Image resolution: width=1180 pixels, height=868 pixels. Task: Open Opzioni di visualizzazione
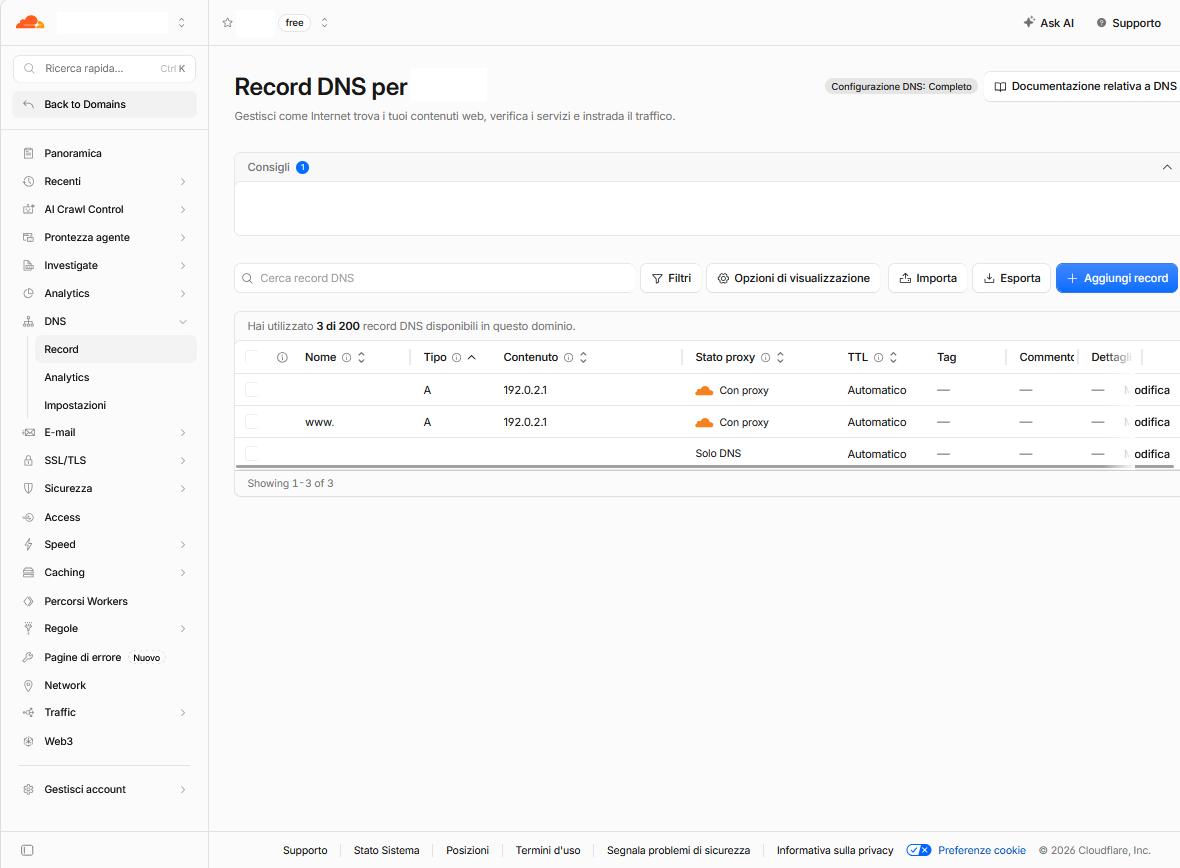[x=793, y=278]
